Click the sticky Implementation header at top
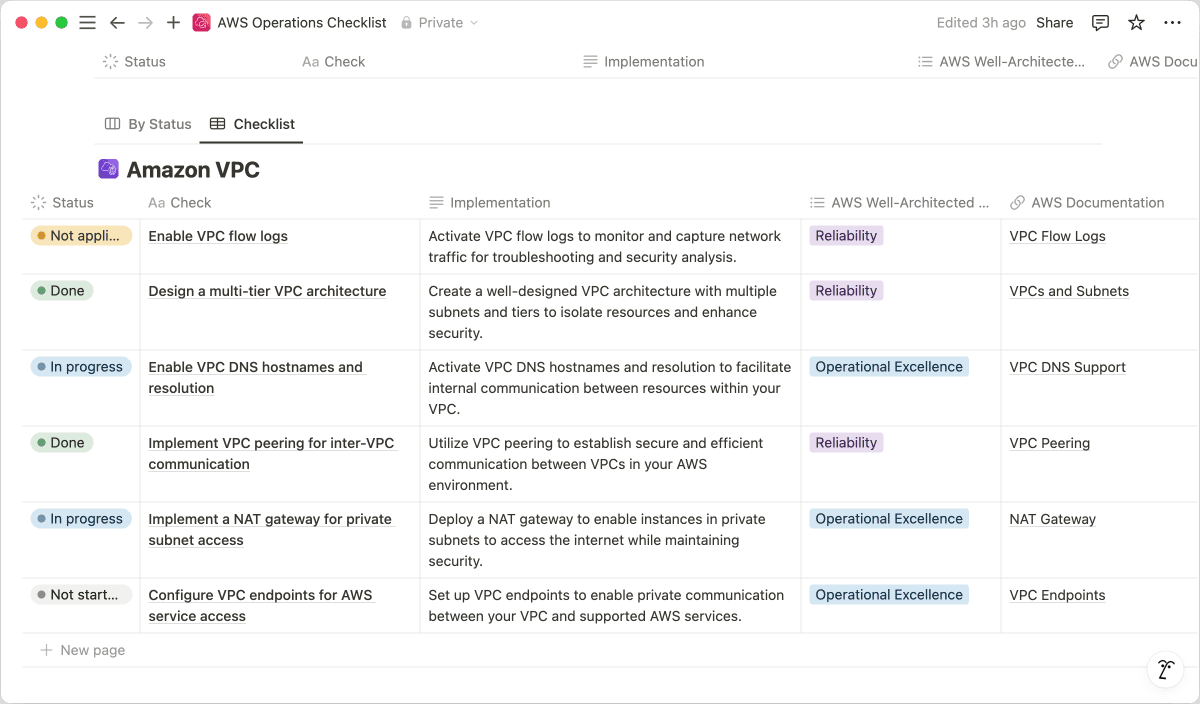1200x704 pixels. [644, 61]
